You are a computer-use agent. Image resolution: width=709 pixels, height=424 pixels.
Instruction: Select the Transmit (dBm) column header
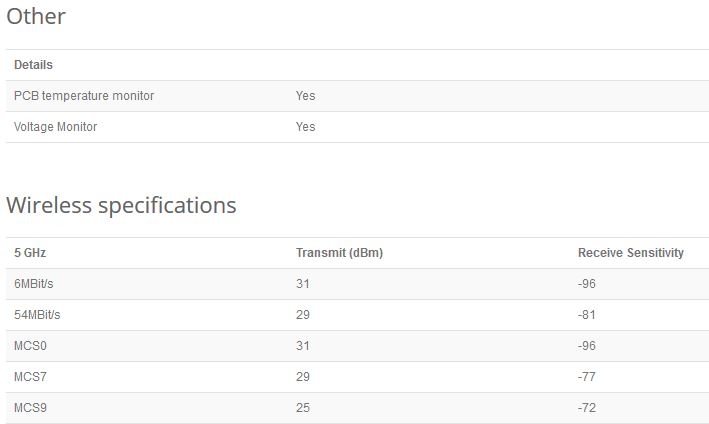click(x=340, y=253)
